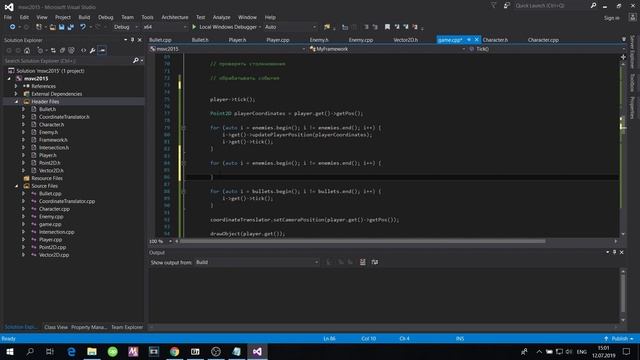Start debugging with the green play icon
640x360 pixels.
tap(194, 27)
